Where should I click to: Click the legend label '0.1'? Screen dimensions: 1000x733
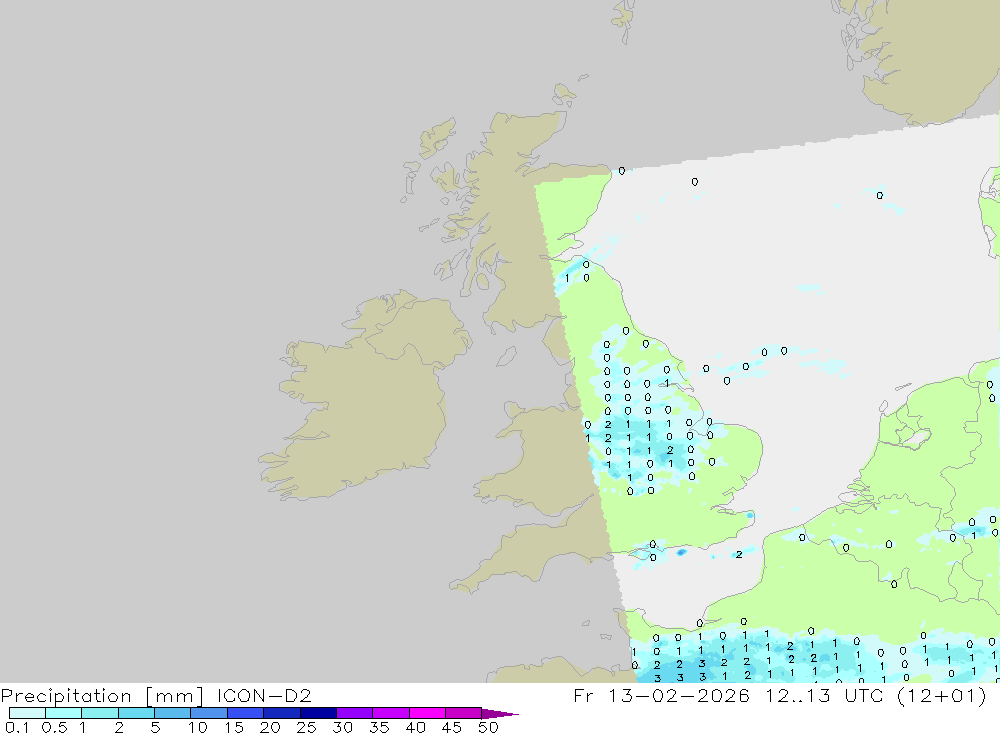17,727
